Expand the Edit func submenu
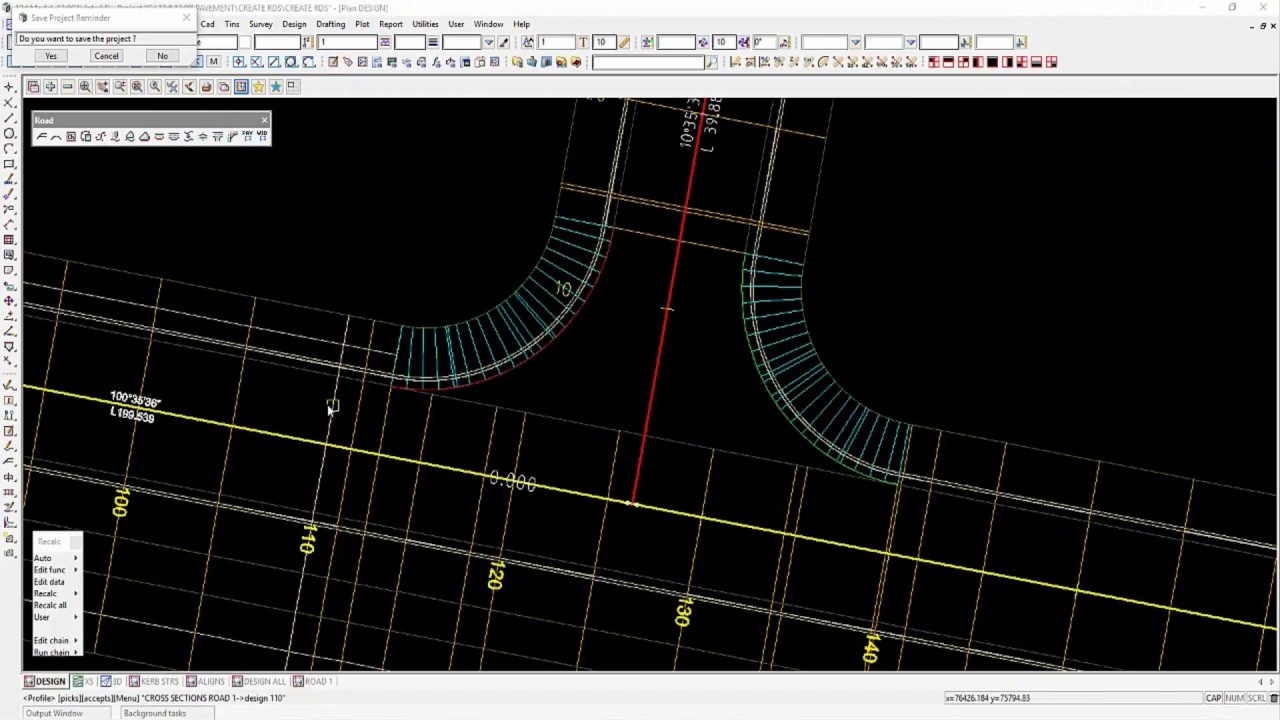This screenshot has width=1280, height=720. tap(56, 570)
